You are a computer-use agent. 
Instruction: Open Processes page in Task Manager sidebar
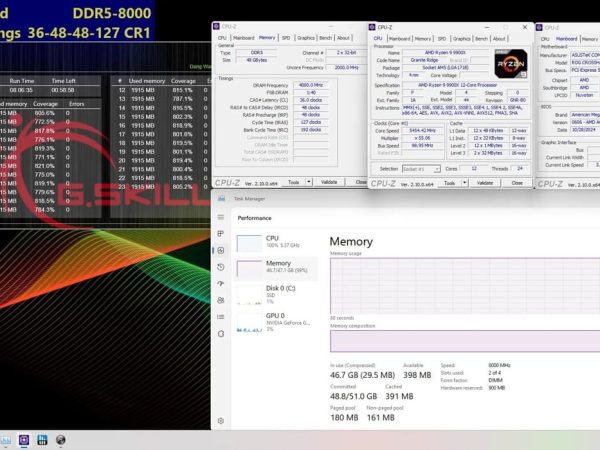point(221,234)
